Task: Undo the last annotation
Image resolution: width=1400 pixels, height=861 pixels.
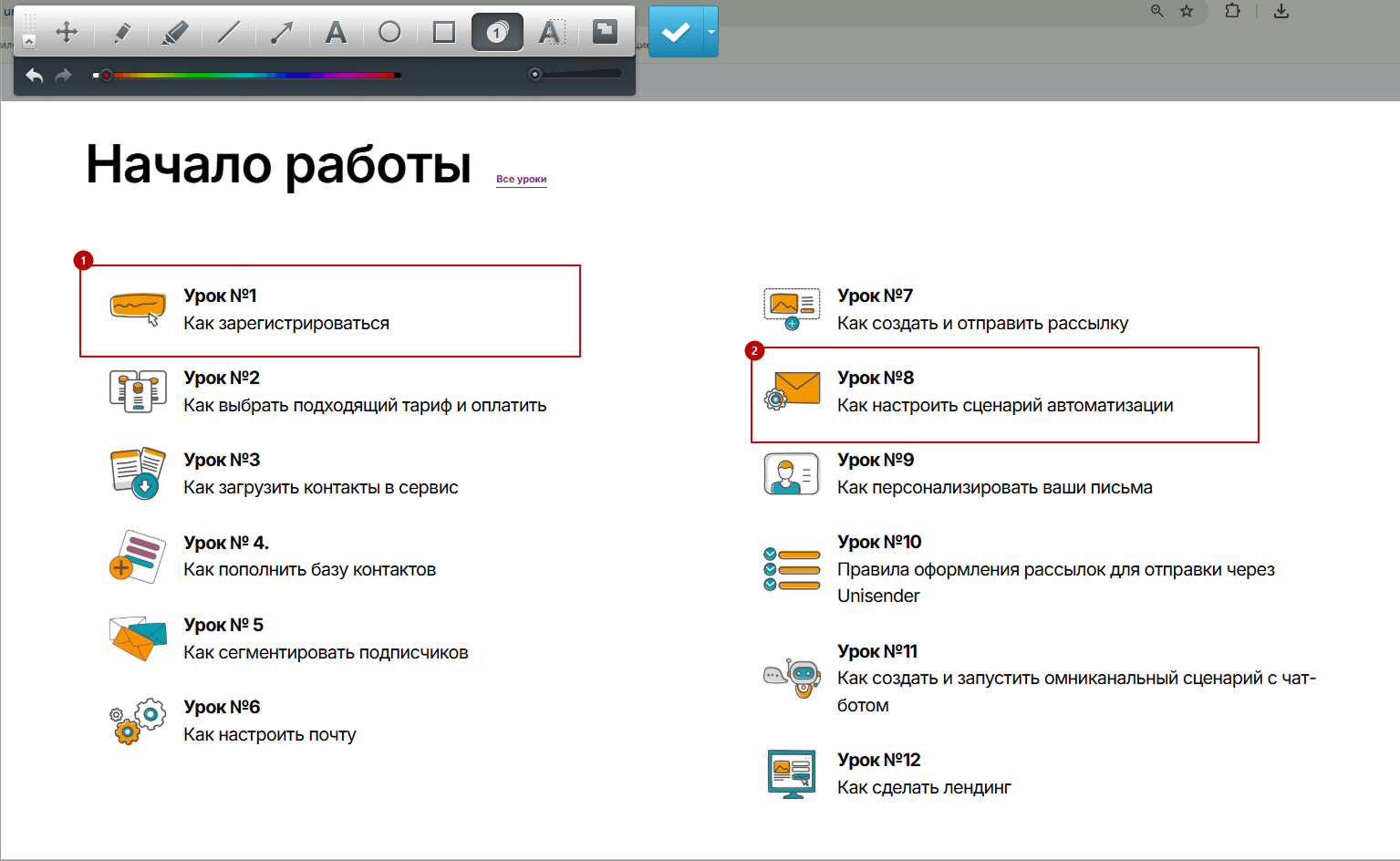Action: 35,76
